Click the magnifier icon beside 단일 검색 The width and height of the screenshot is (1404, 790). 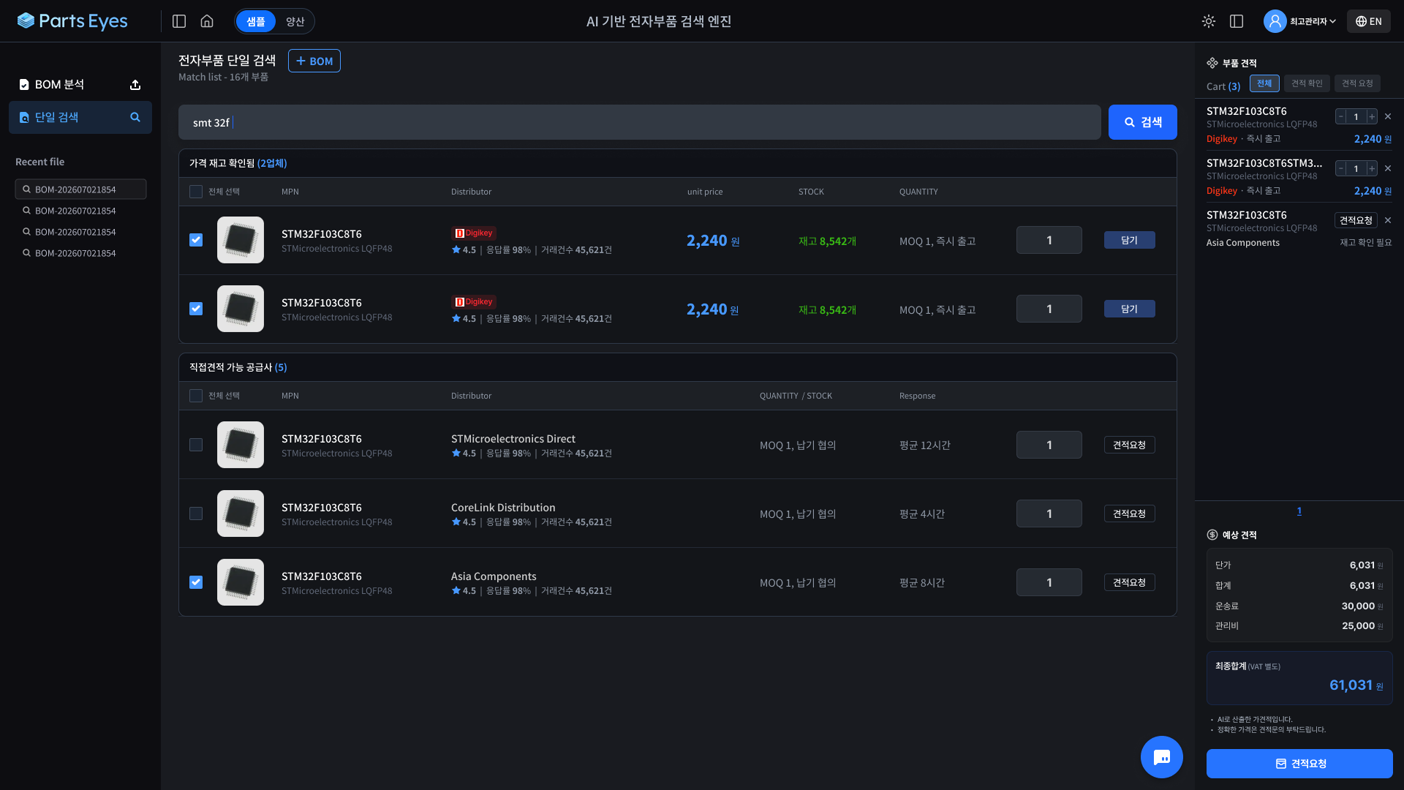tap(135, 117)
